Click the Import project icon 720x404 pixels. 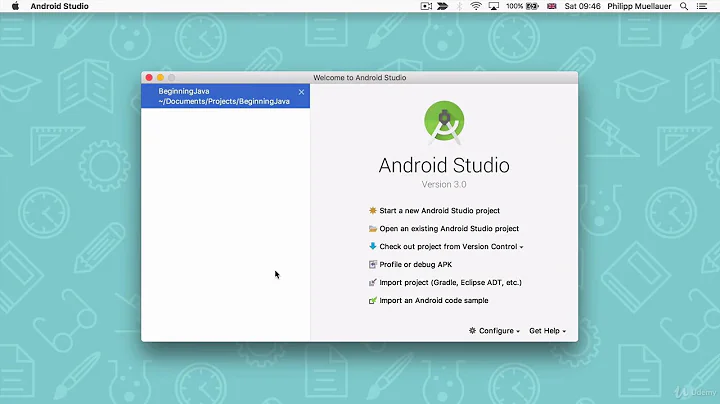(373, 282)
